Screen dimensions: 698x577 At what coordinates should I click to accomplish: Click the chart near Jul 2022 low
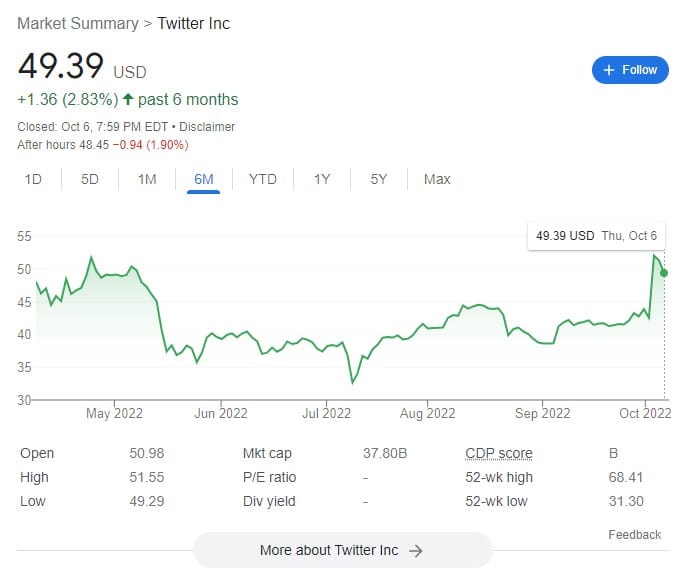click(353, 382)
